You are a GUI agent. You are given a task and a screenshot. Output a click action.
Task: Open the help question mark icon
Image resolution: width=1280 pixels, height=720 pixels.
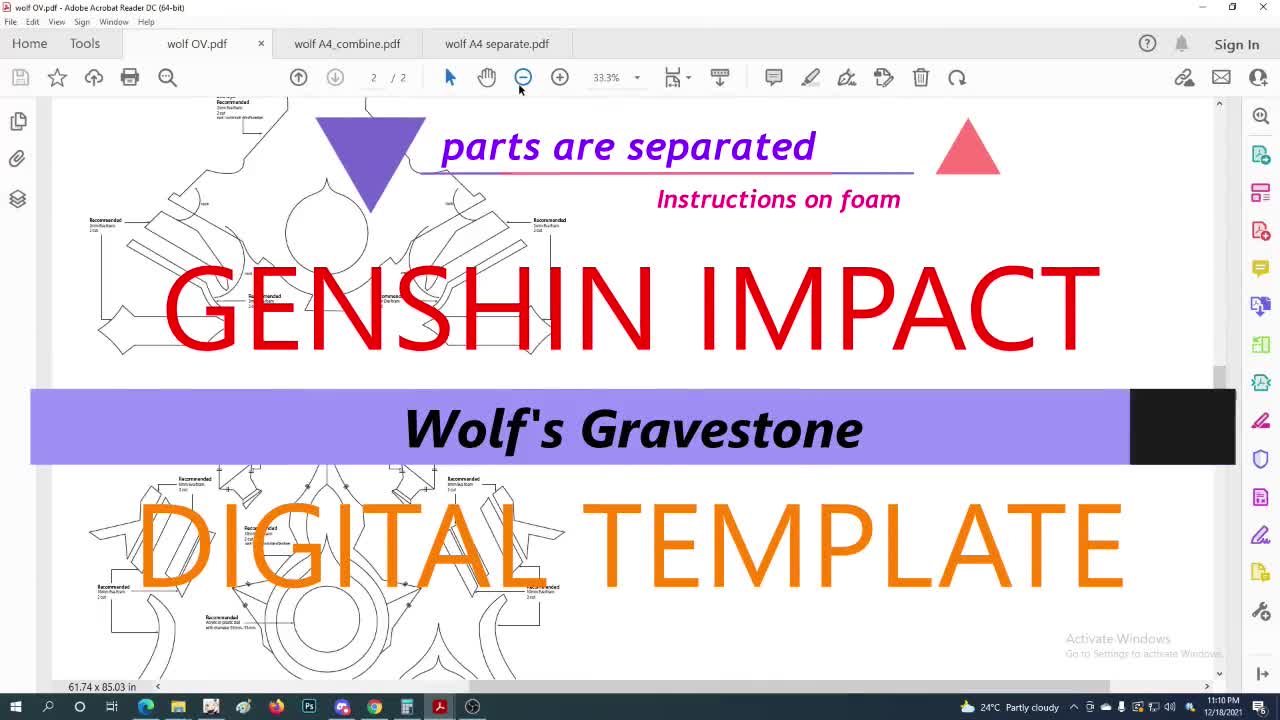[1147, 44]
